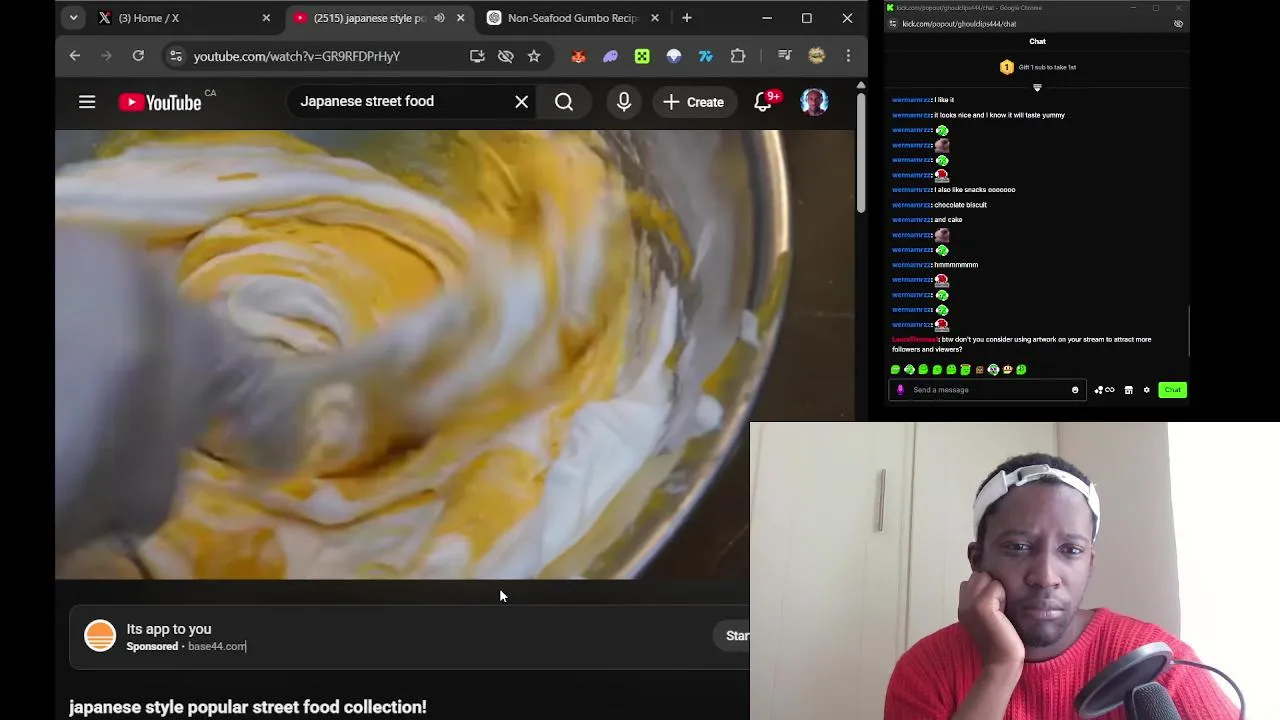1280x720 pixels.
Task: Open the blue-white shield extension
Action: click(674, 56)
